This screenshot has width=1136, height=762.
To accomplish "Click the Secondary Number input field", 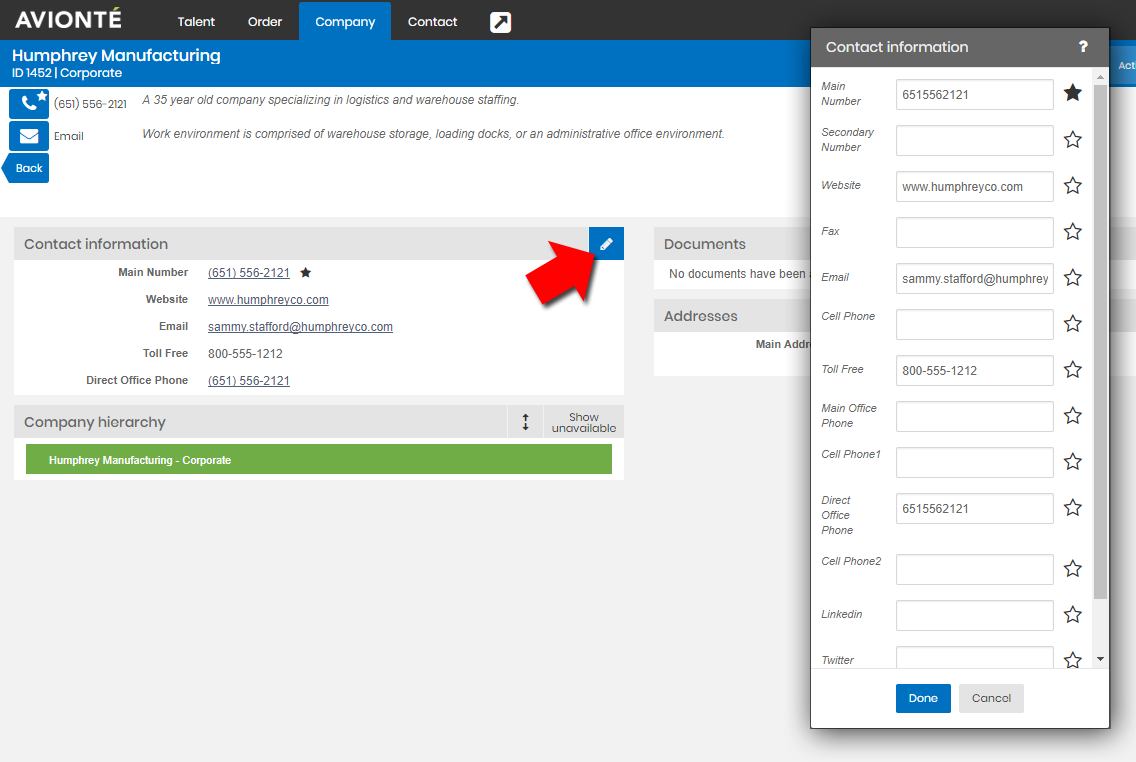I will [x=974, y=141].
